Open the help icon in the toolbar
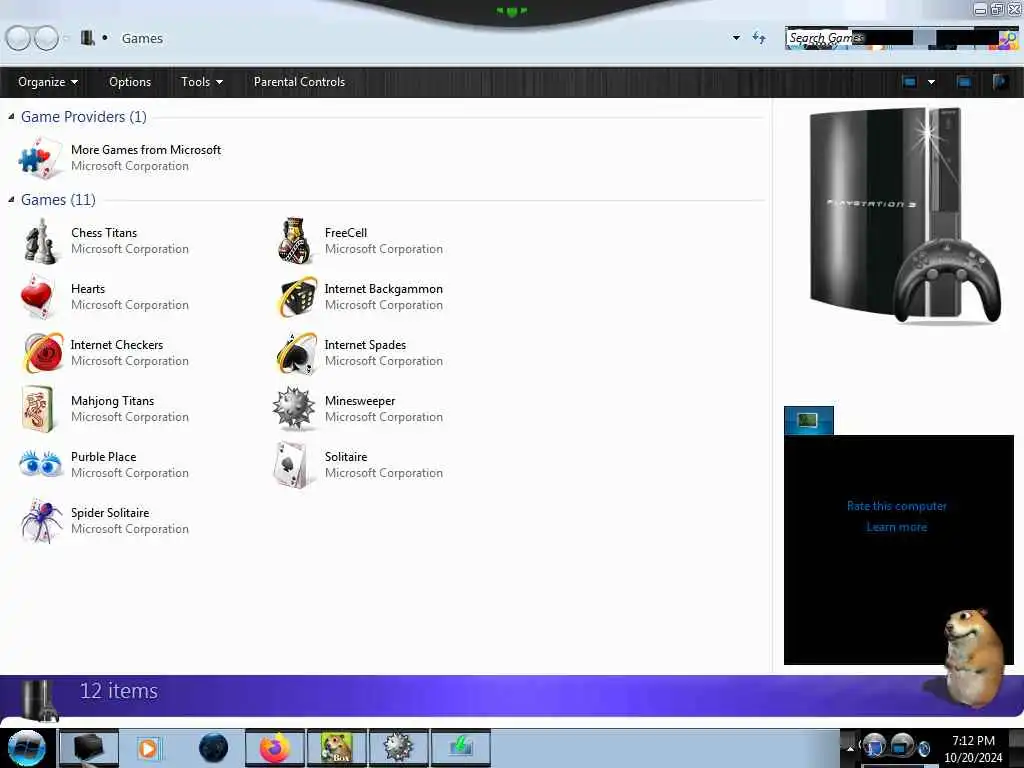1024x768 pixels. [x=1000, y=82]
